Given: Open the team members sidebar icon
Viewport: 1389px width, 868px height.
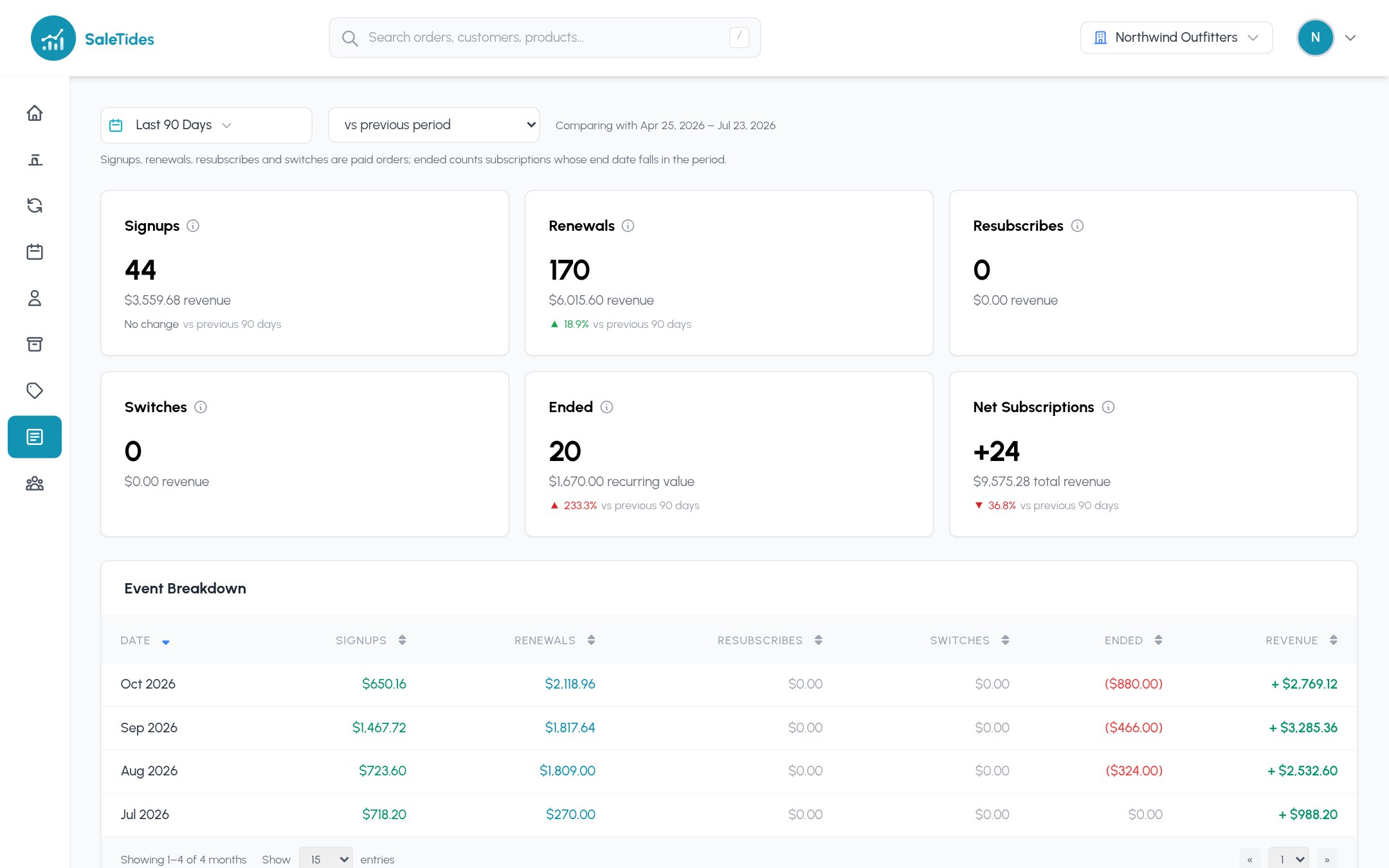Looking at the screenshot, I should tap(35, 484).
